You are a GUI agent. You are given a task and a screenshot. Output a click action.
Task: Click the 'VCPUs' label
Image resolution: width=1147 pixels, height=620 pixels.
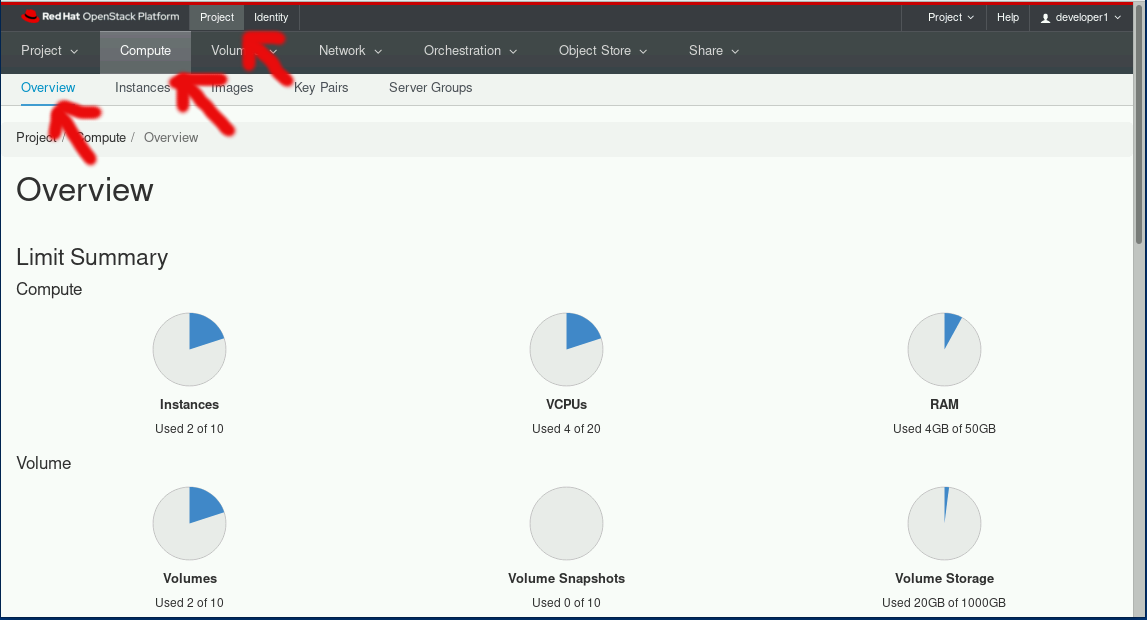coord(566,404)
